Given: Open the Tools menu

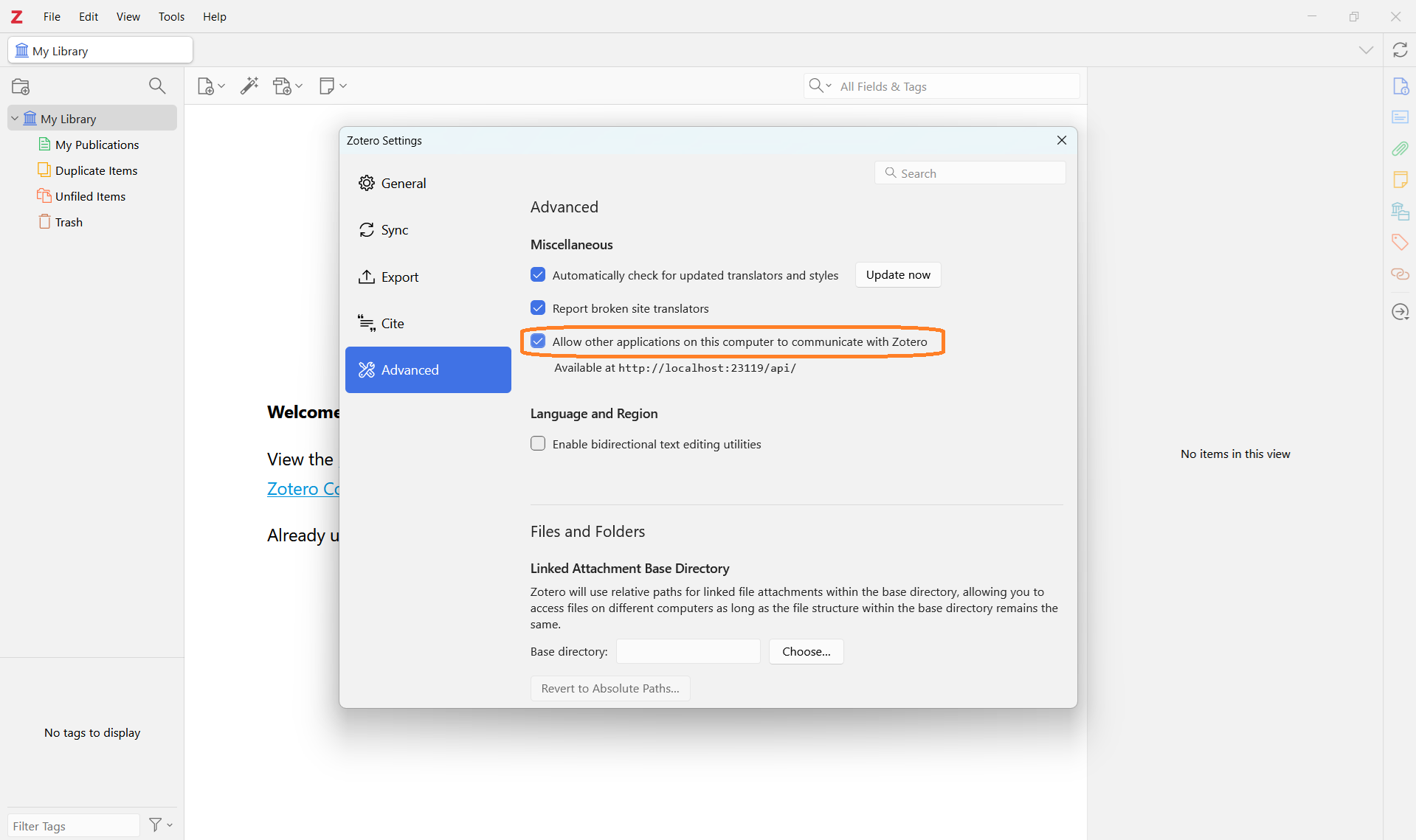Looking at the screenshot, I should (x=170, y=16).
